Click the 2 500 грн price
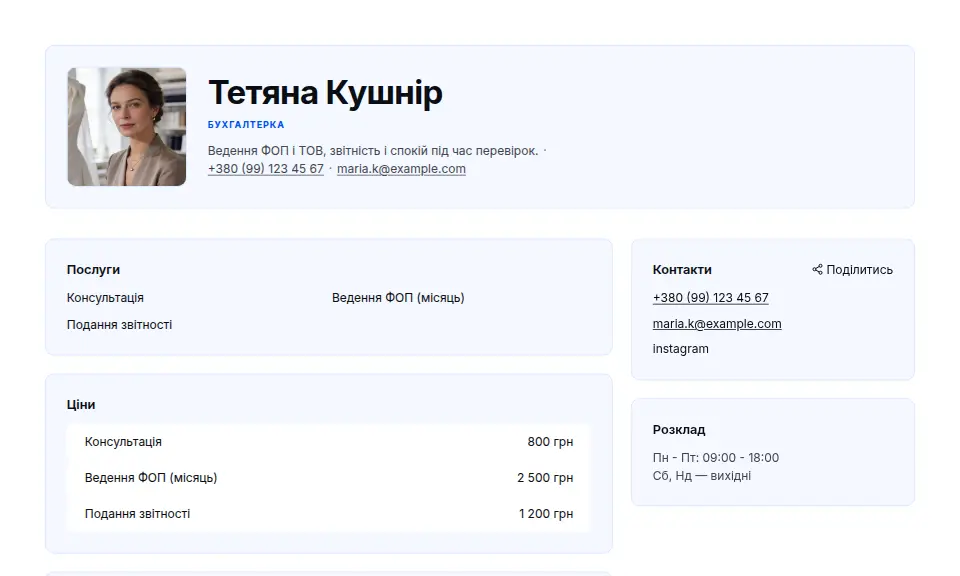The height and width of the screenshot is (576, 960). (x=545, y=478)
